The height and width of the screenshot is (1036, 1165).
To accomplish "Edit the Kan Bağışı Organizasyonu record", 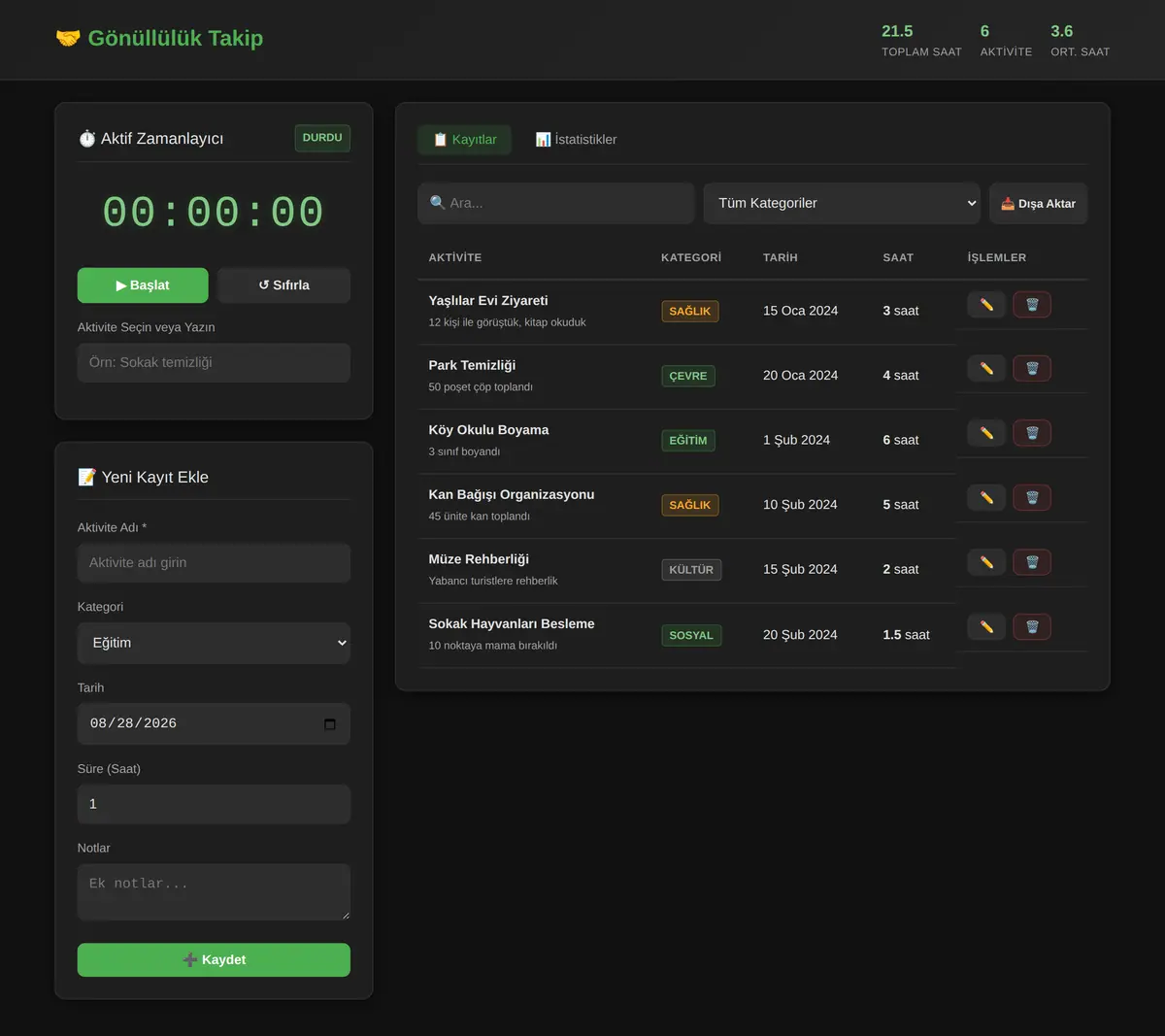I will 986,498.
